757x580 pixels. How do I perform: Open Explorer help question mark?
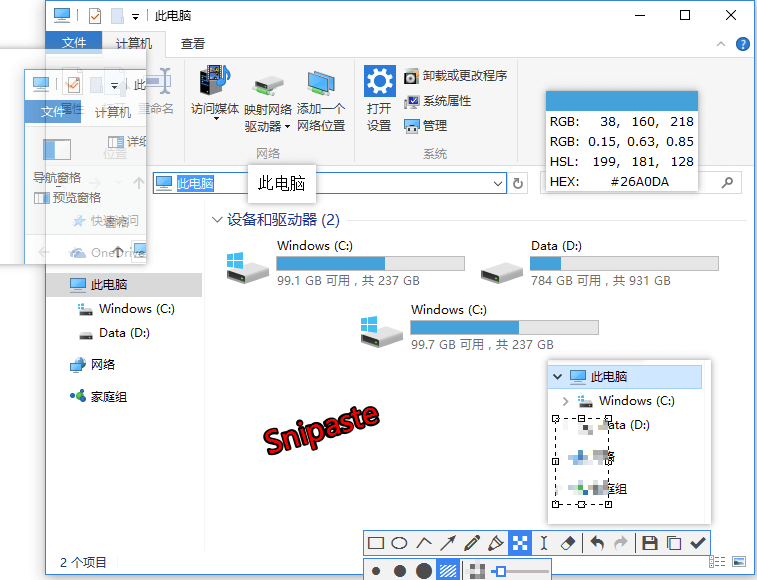pyautogui.click(x=743, y=44)
